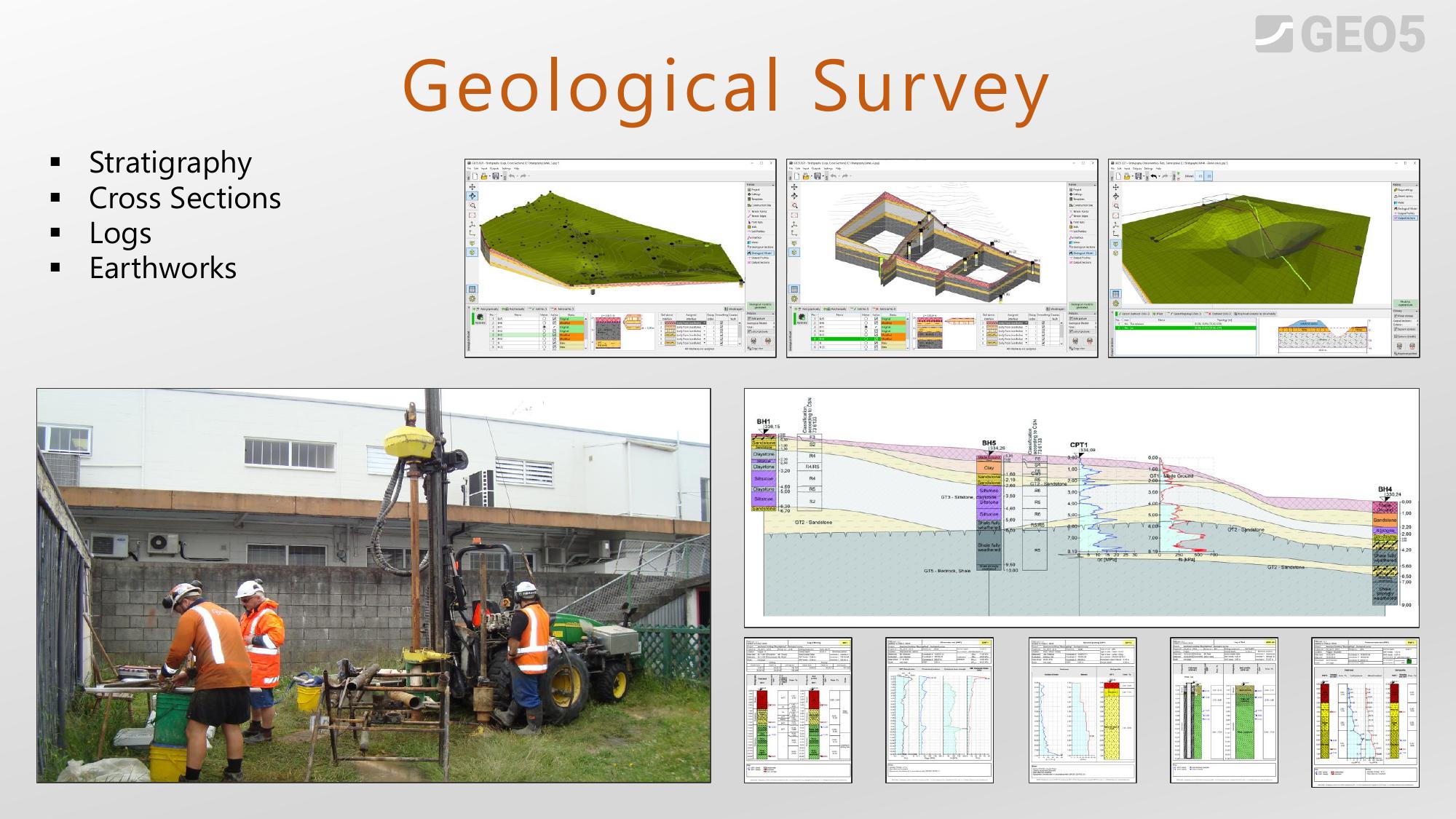Click Add textually button in middle window
Image resolution: width=1456 pixels, height=819 pixels.
[835, 309]
